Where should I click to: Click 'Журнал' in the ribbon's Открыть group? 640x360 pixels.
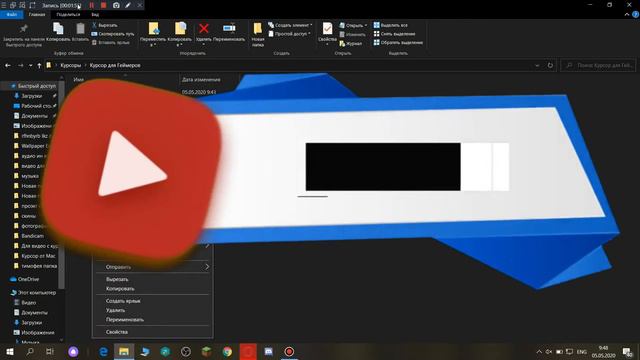click(351, 43)
